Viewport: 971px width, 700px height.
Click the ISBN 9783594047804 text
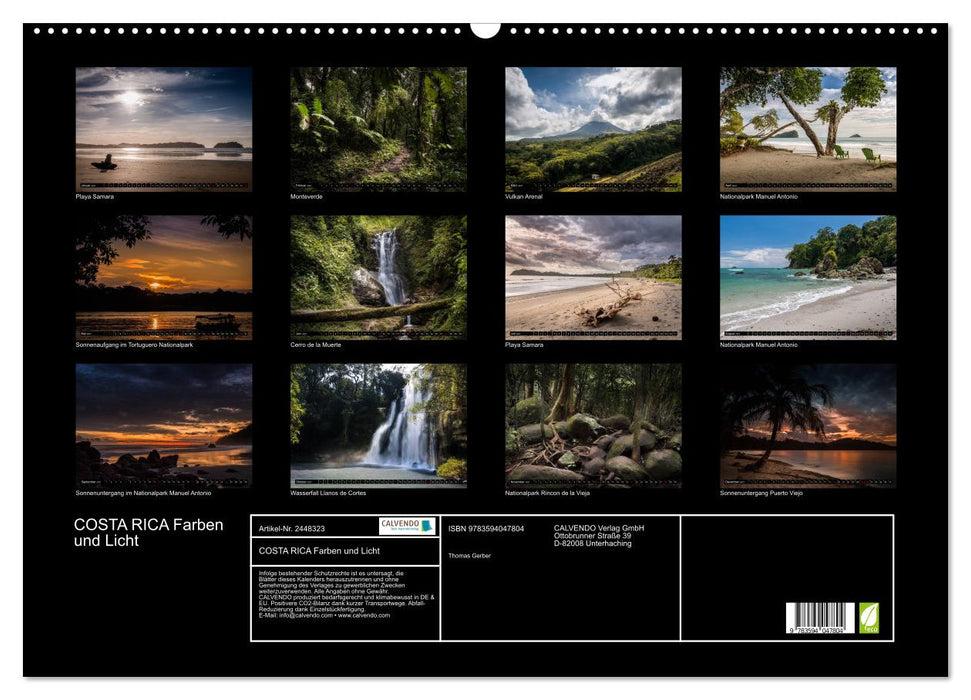[486, 528]
